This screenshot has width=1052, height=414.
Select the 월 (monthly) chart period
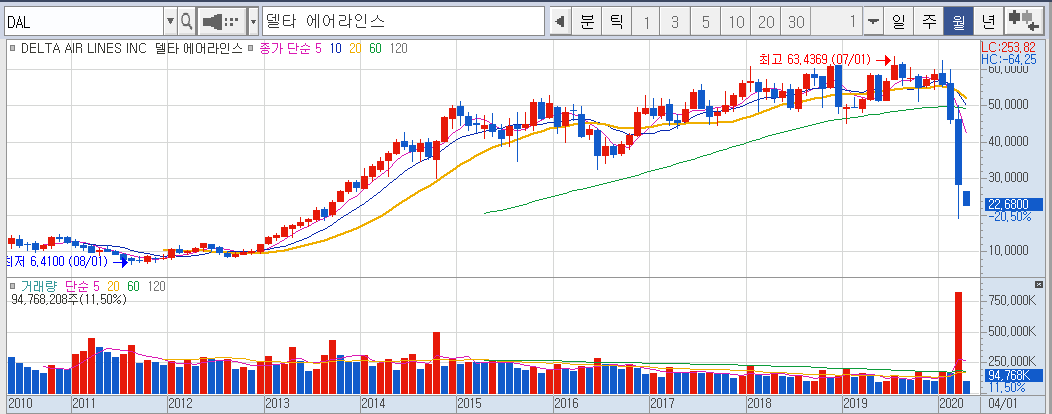click(958, 22)
